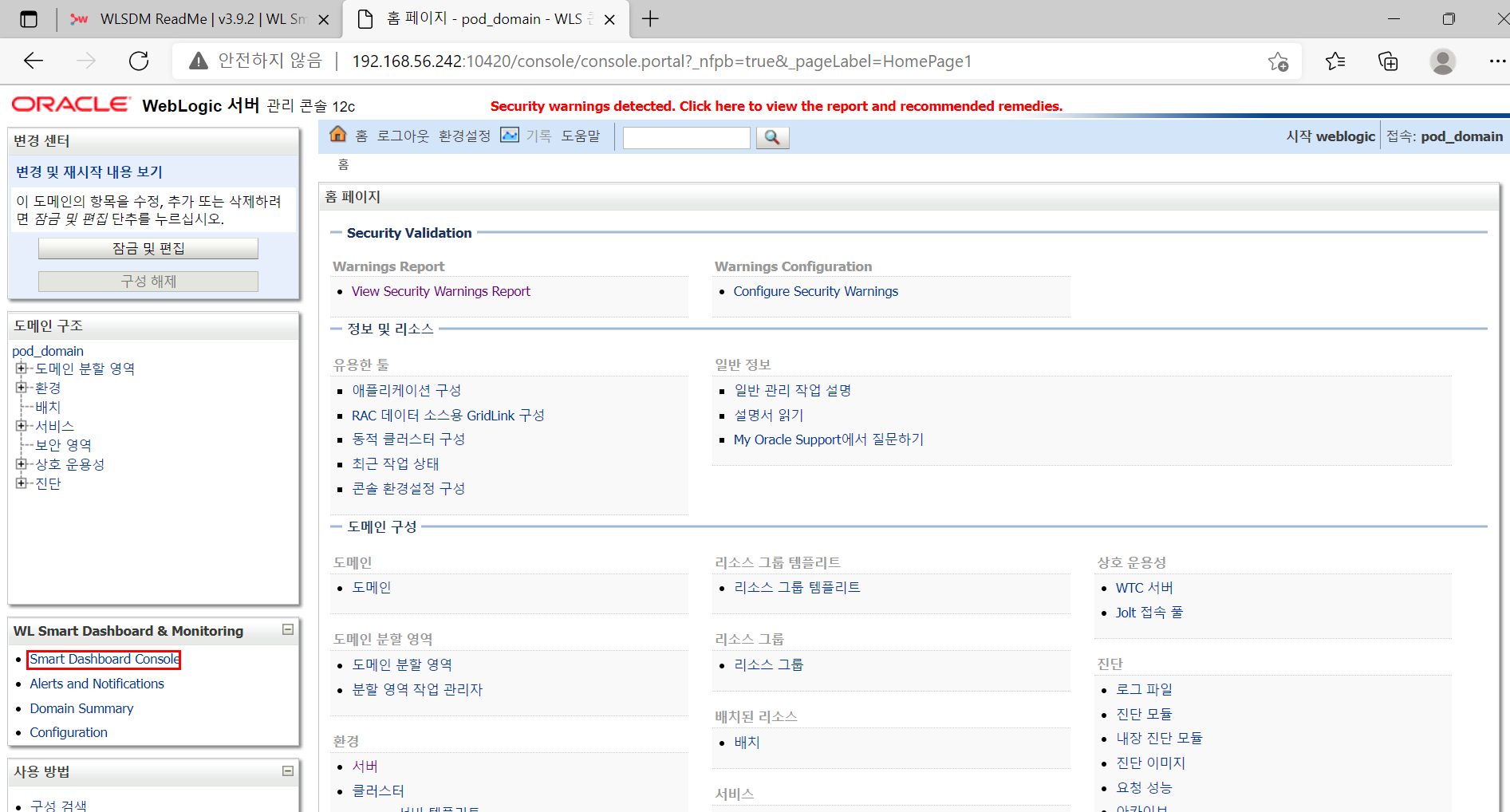Click the 구성 해제 button
1510x812 pixels.
[148, 282]
